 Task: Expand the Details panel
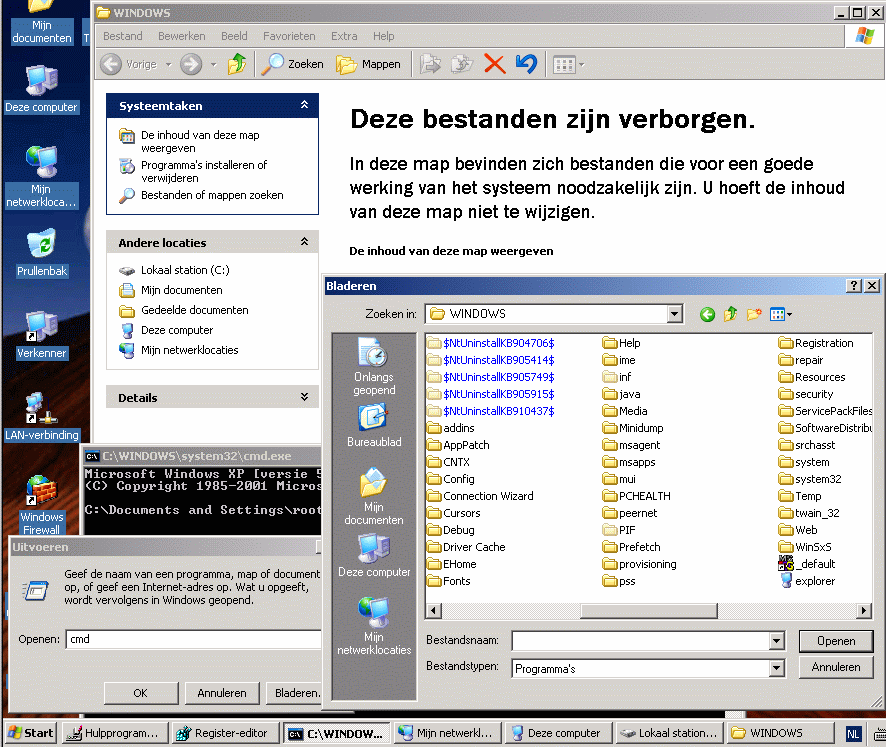point(304,397)
